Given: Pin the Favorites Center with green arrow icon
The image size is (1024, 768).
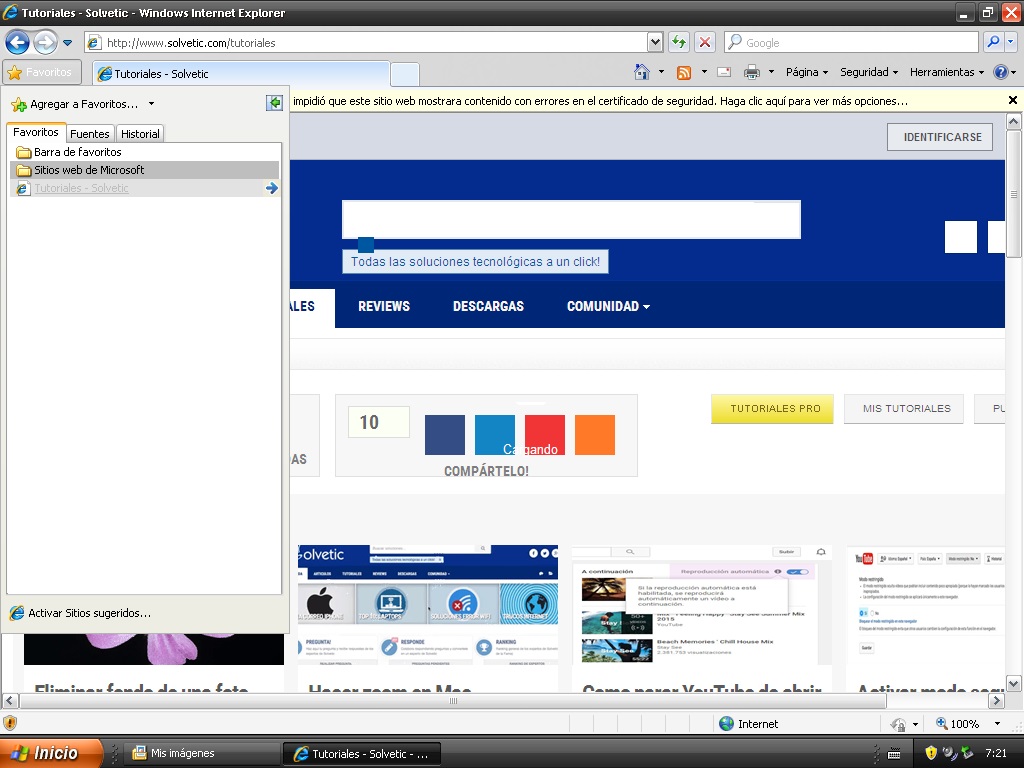Looking at the screenshot, I should point(274,103).
